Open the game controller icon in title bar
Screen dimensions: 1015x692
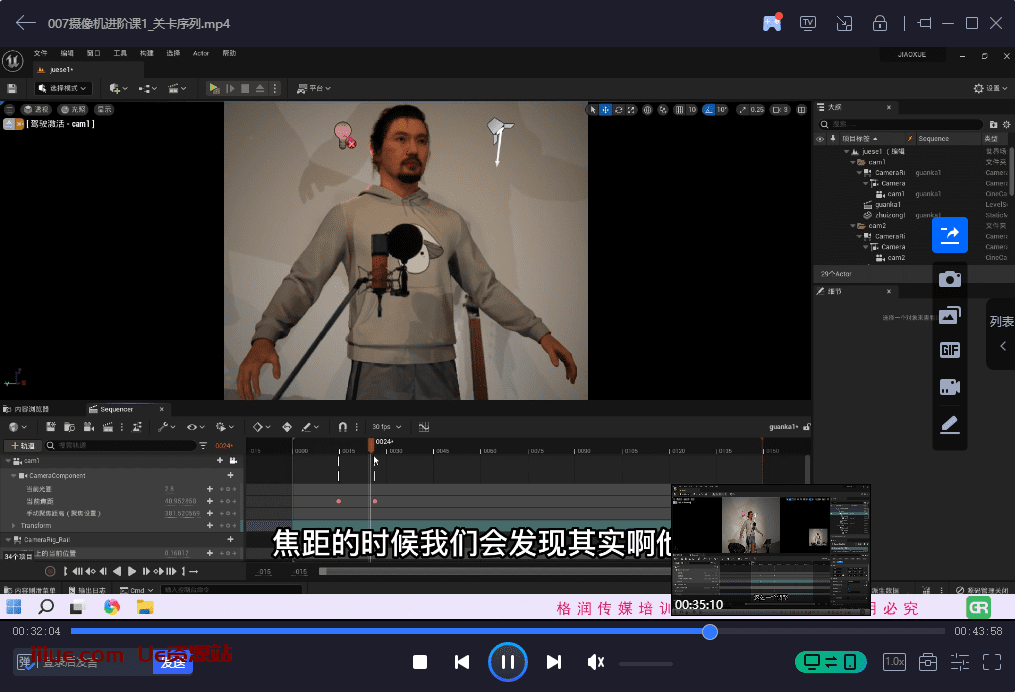tap(772, 23)
